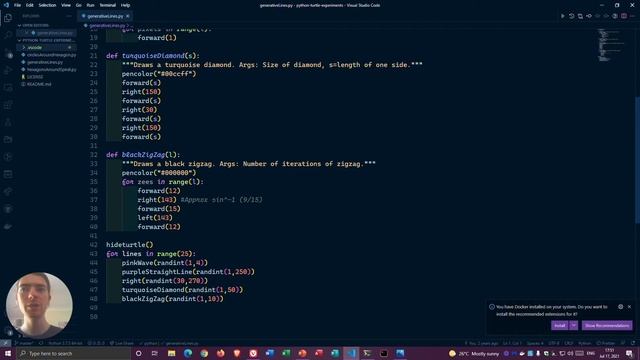Open the weather widget Mostly sunny

point(473,353)
